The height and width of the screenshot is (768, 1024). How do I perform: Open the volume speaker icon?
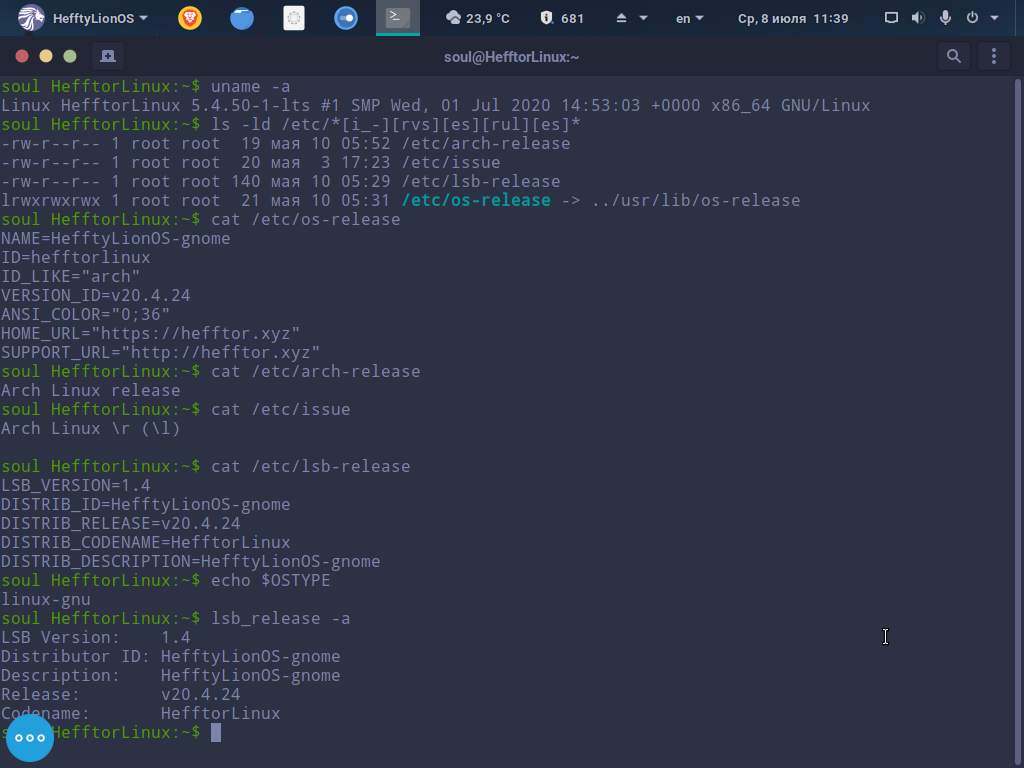[x=918, y=18]
